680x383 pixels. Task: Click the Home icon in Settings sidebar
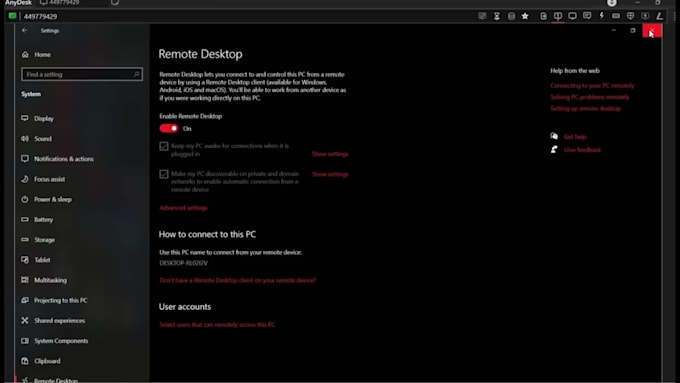25,54
